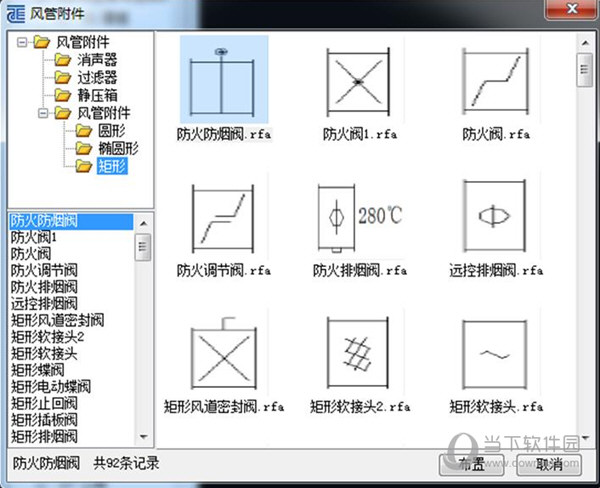
Task: Click the root 风管附件 folder label
Action: [x=83, y=42]
